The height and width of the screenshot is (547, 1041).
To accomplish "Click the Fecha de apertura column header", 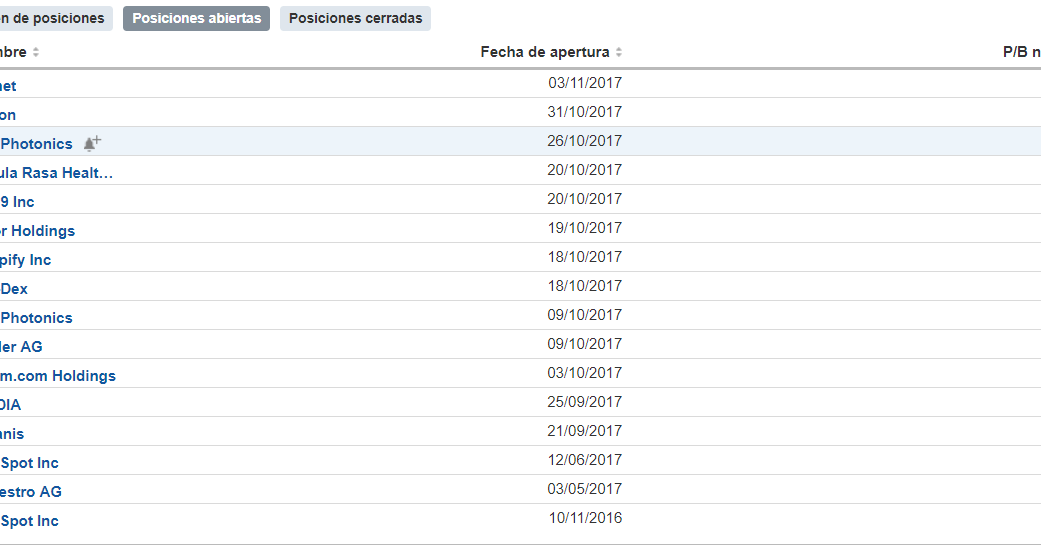I will point(544,52).
